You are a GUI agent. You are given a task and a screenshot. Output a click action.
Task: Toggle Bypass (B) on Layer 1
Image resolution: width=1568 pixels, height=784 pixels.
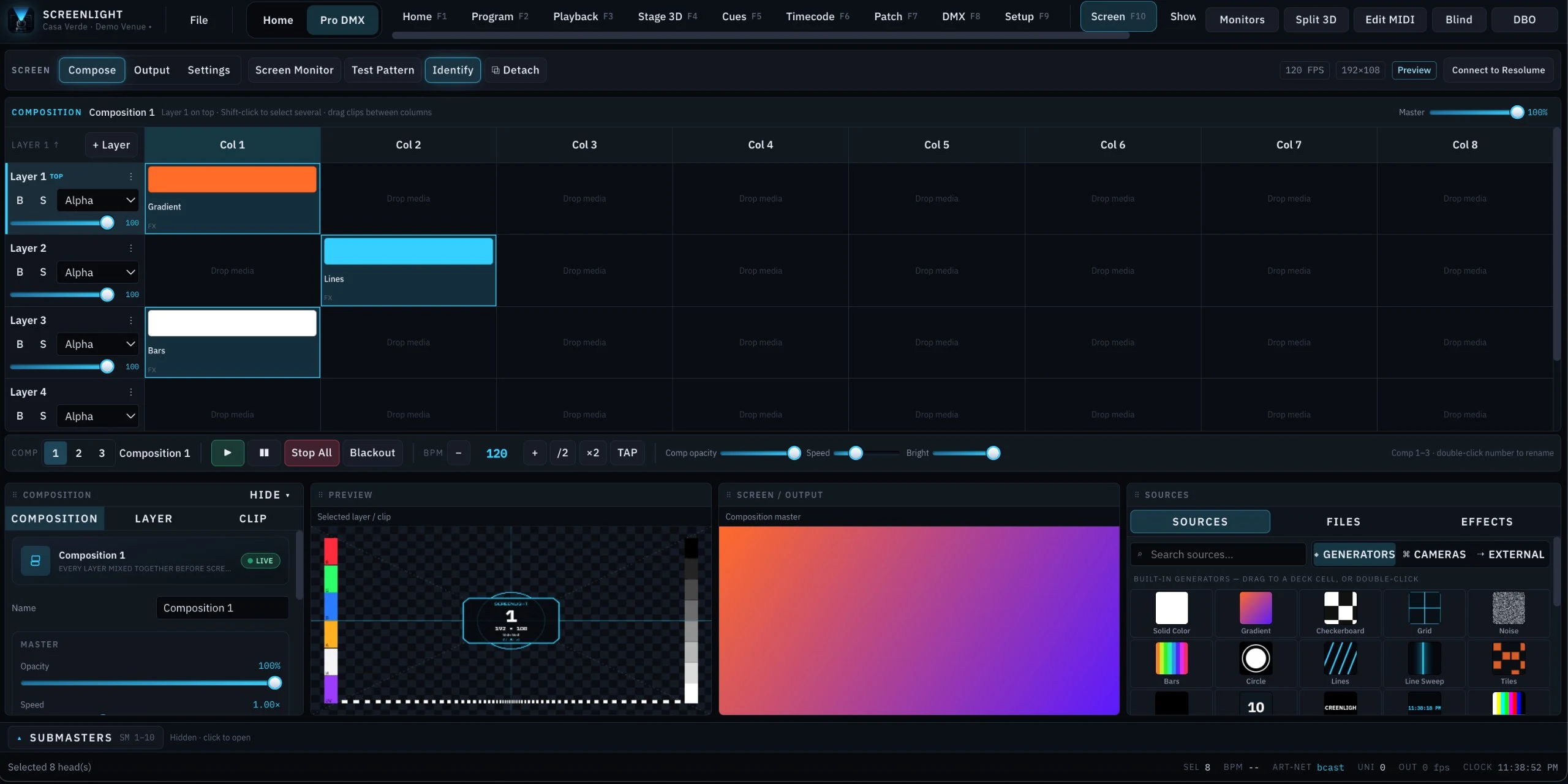click(20, 200)
